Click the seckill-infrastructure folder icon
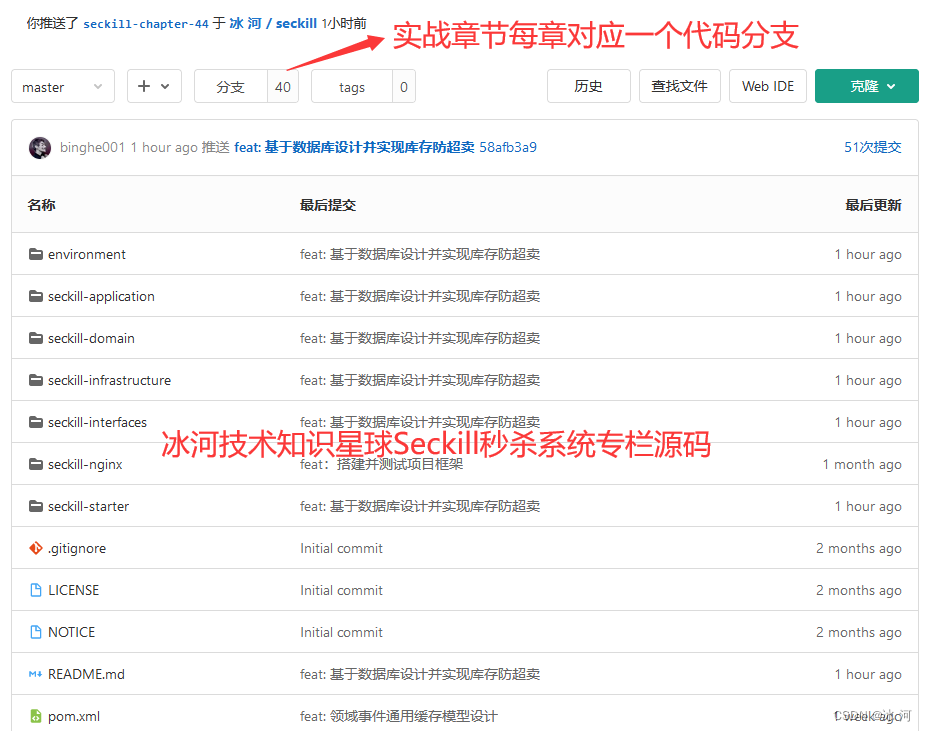Viewport: 927px width, 731px height. pyautogui.click(x=37, y=380)
